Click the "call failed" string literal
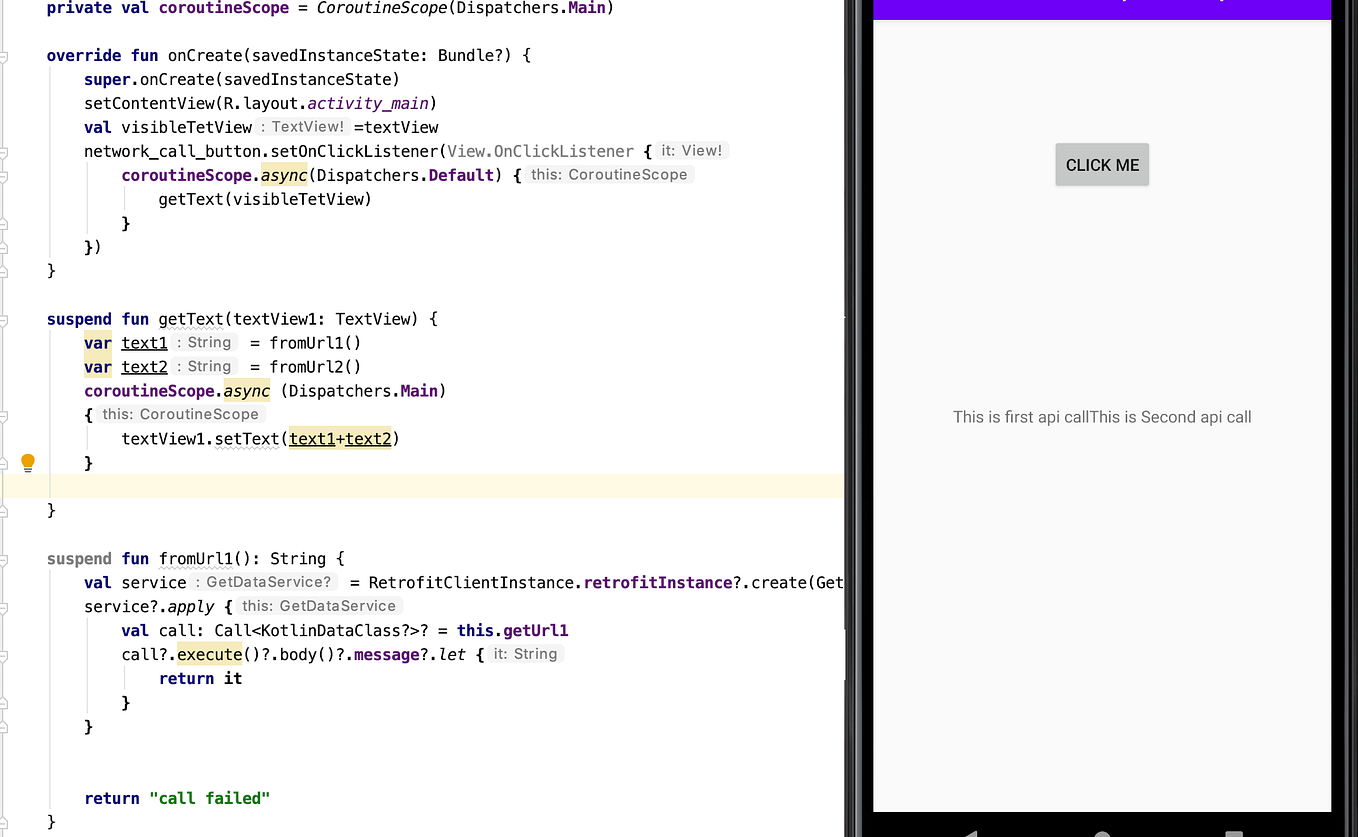Viewport: 1358px width, 837px height. (210, 798)
